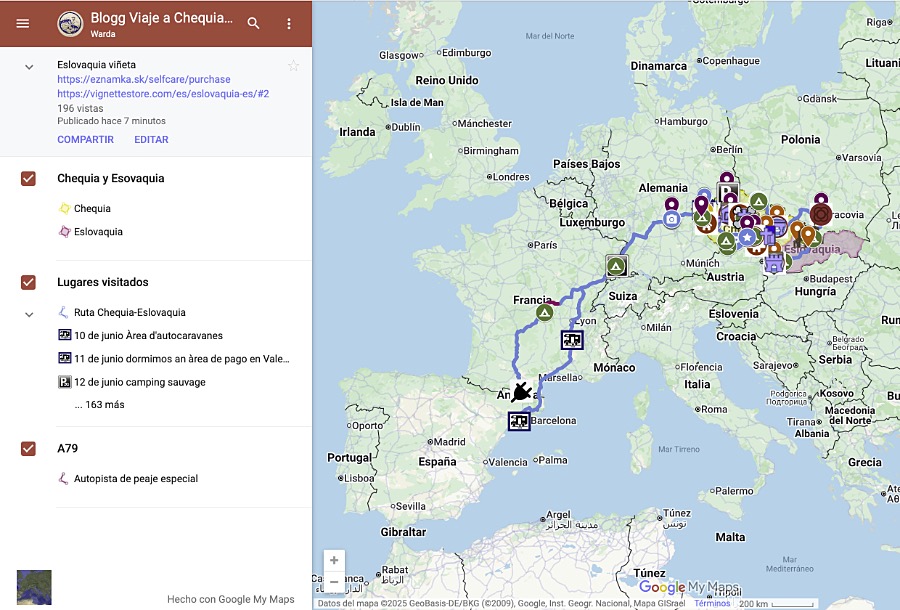This screenshot has height=610, width=900.
Task: Select 11 de junio dormimos an àrea item
Action: click(x=181, y=359)
